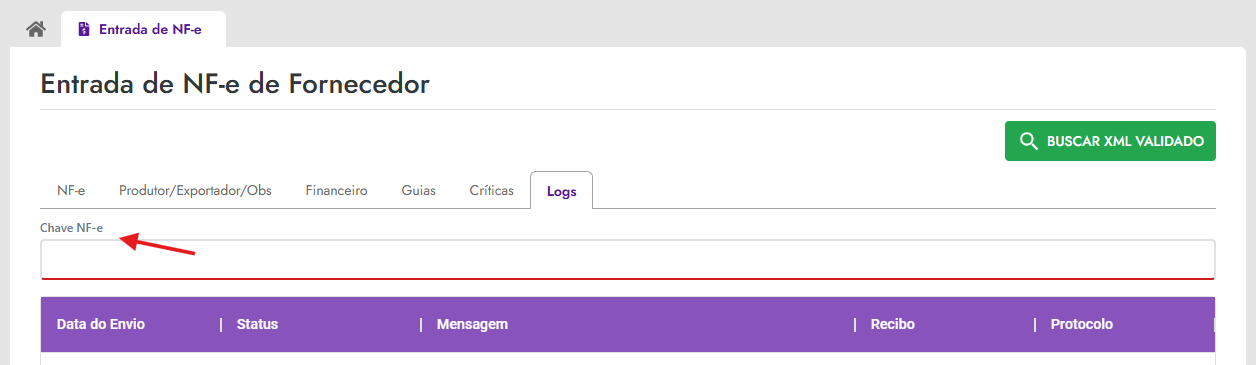Click the Entrada de NF-e top tab

(x=143, y=29)
